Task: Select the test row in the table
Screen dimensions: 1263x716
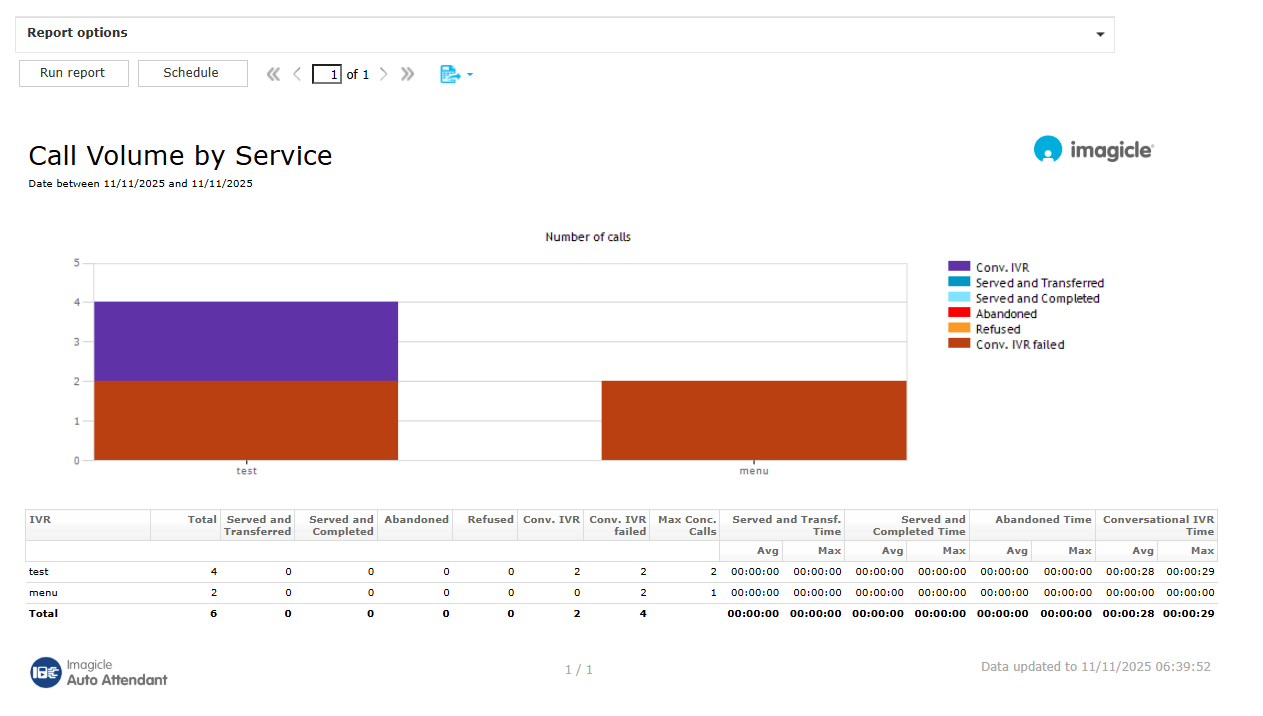Action: pyautogui.click(x=39, y=572)
